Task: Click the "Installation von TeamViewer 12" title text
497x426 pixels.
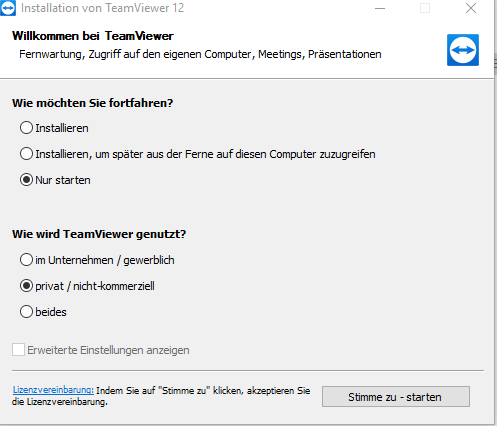Action: tap(102, 8)
